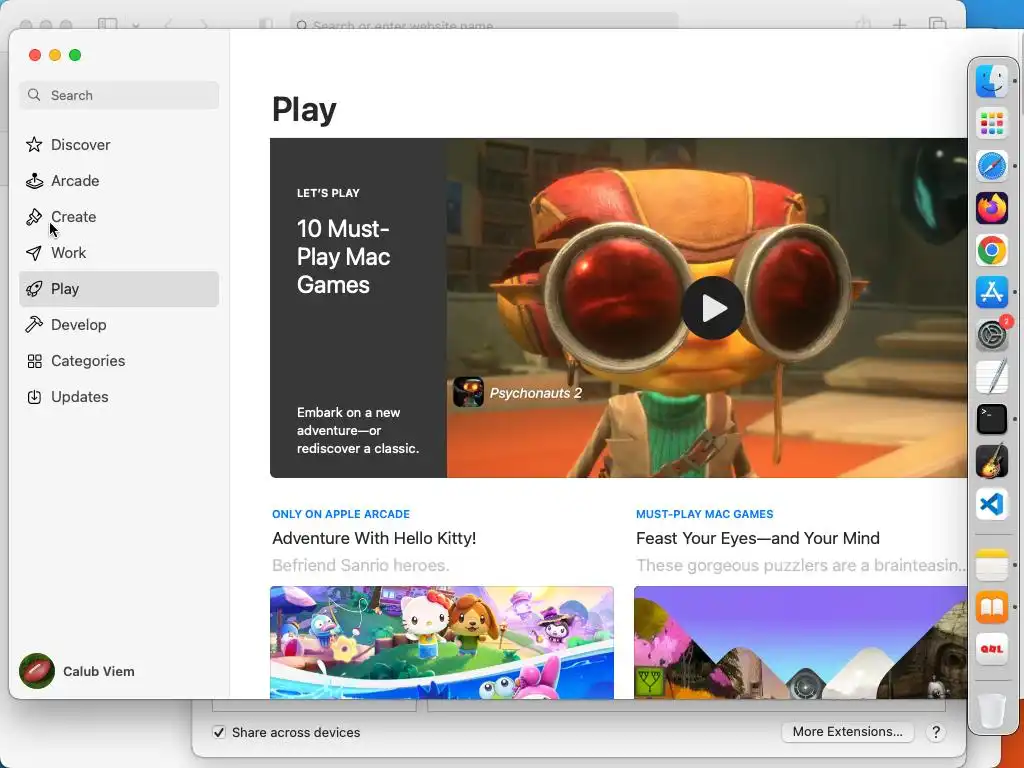Open Calub Viem account name
Screen dimensions: 1024x768
click(99, 671)
